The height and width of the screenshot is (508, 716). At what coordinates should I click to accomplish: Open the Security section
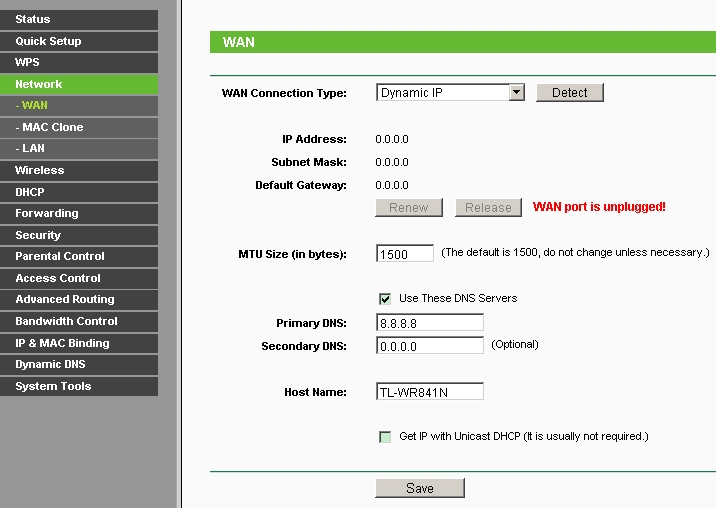(x=79, y=235)
